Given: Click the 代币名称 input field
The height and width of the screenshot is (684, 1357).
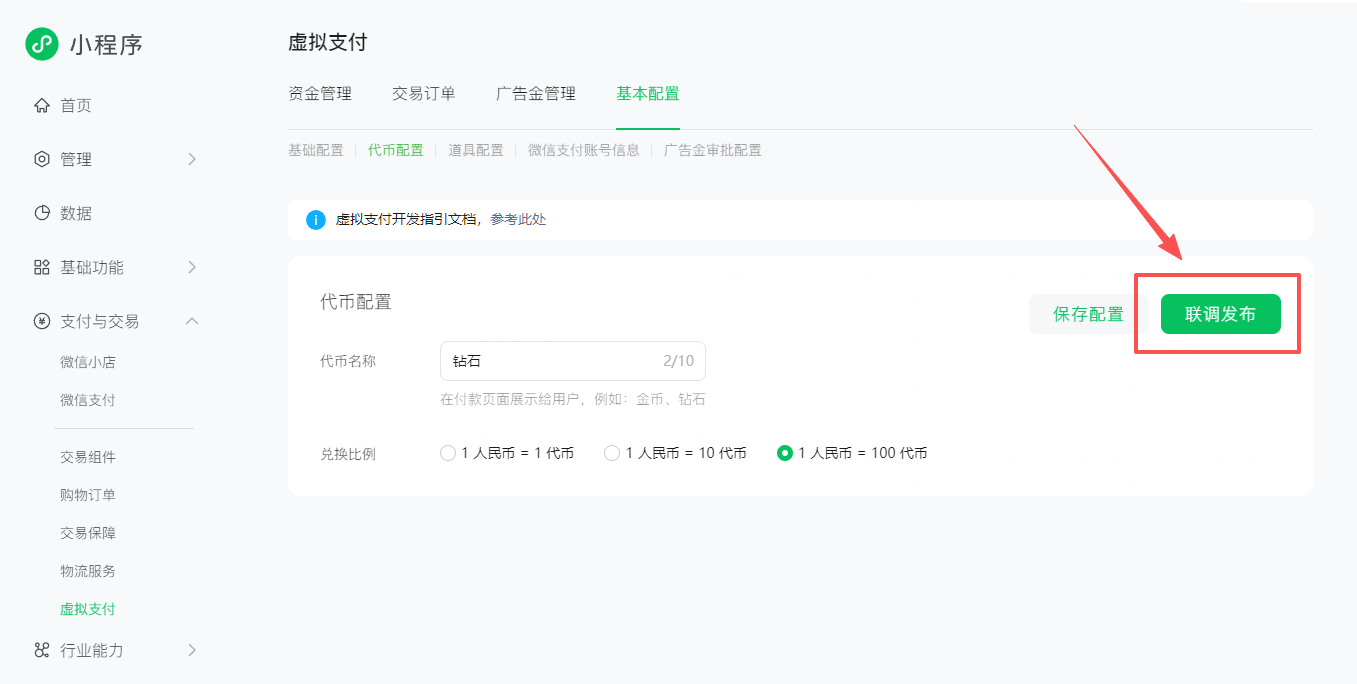Looking at the screenshot, I should [573, 361].
